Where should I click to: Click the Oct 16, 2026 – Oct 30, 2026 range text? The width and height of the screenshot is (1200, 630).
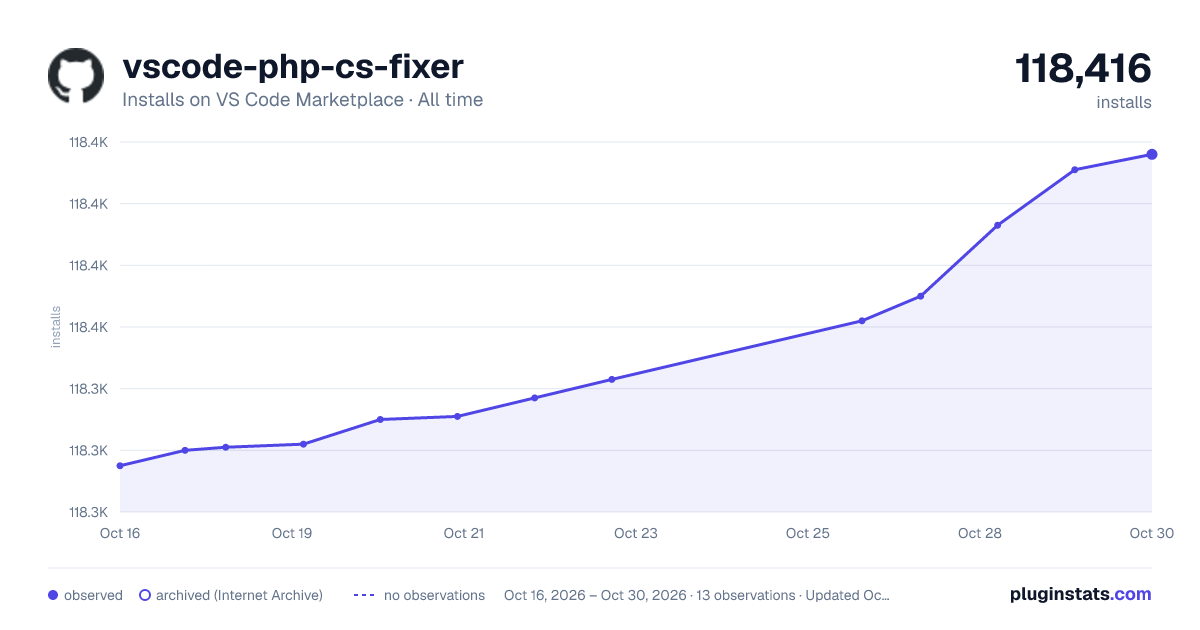pyautogui.click(x=595, y=595)
